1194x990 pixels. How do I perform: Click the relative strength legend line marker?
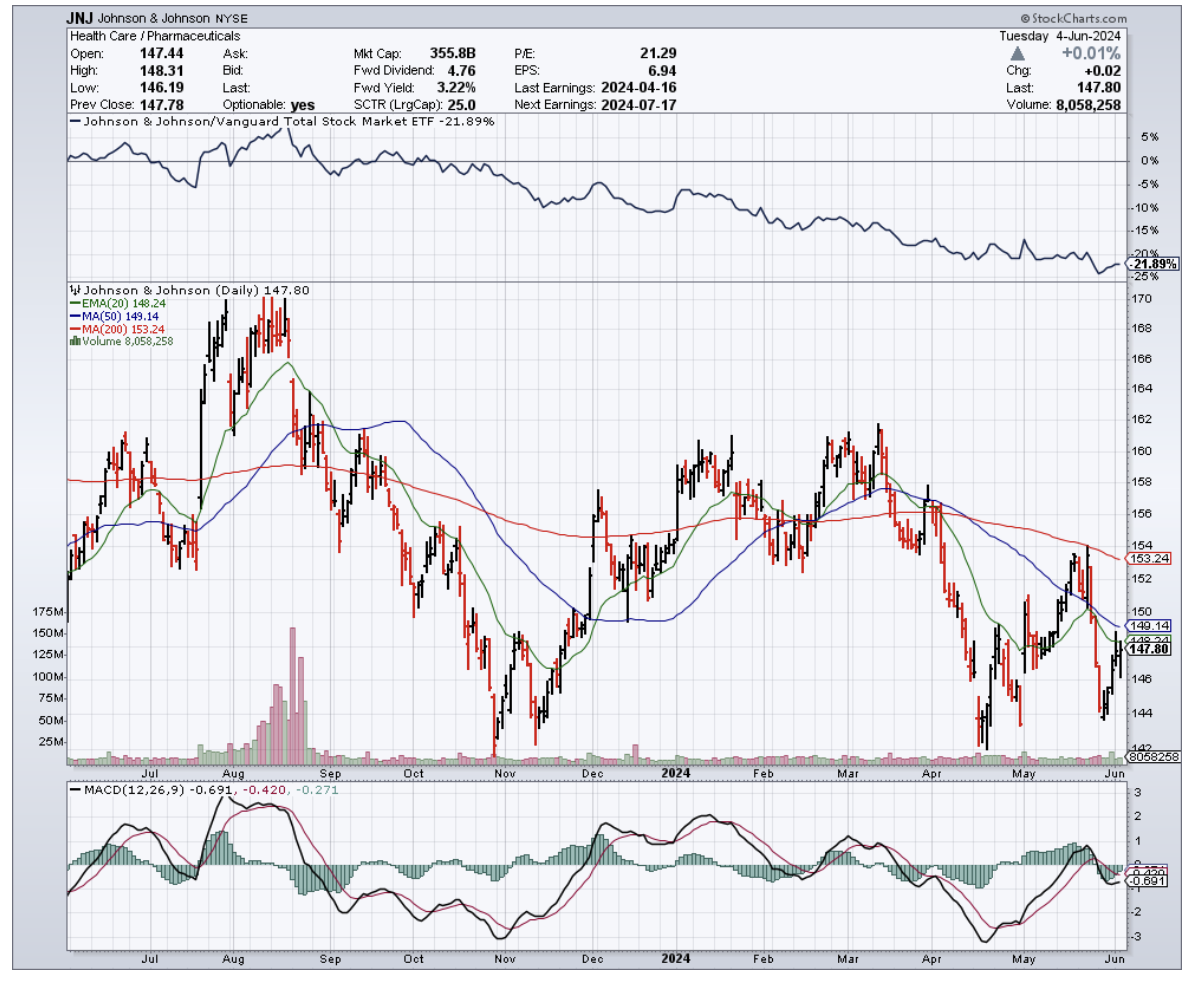(x=74, y=121)
